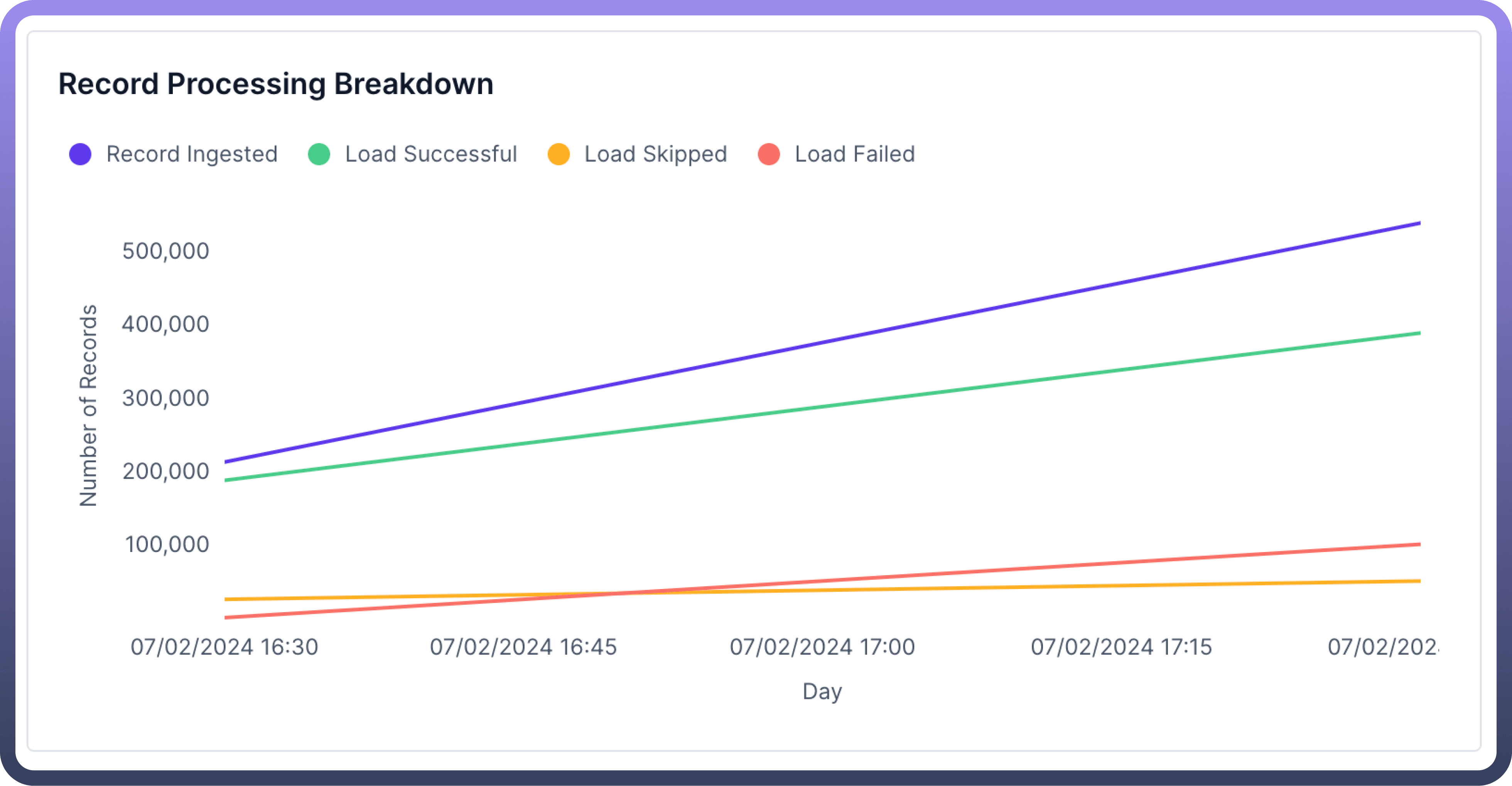Click the purple Record Ingested legend dot
Viewport: 1512px width, 786px height.
click(80, 154)
